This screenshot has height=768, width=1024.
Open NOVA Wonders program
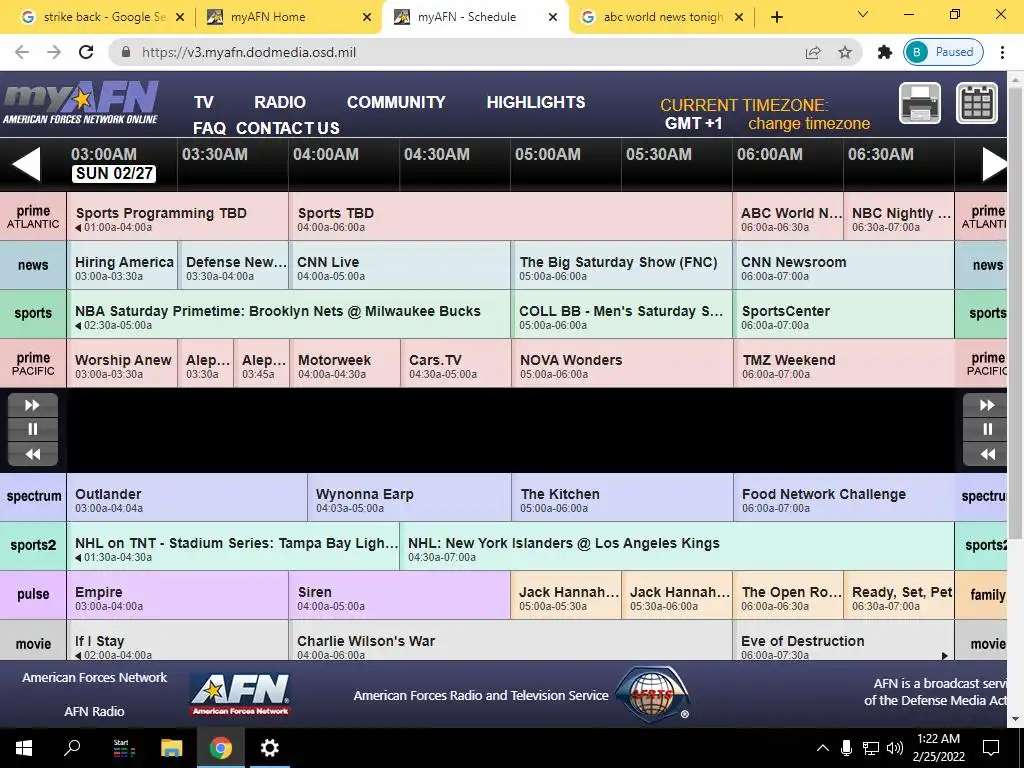pyautogui.click(x=622, y=363)
